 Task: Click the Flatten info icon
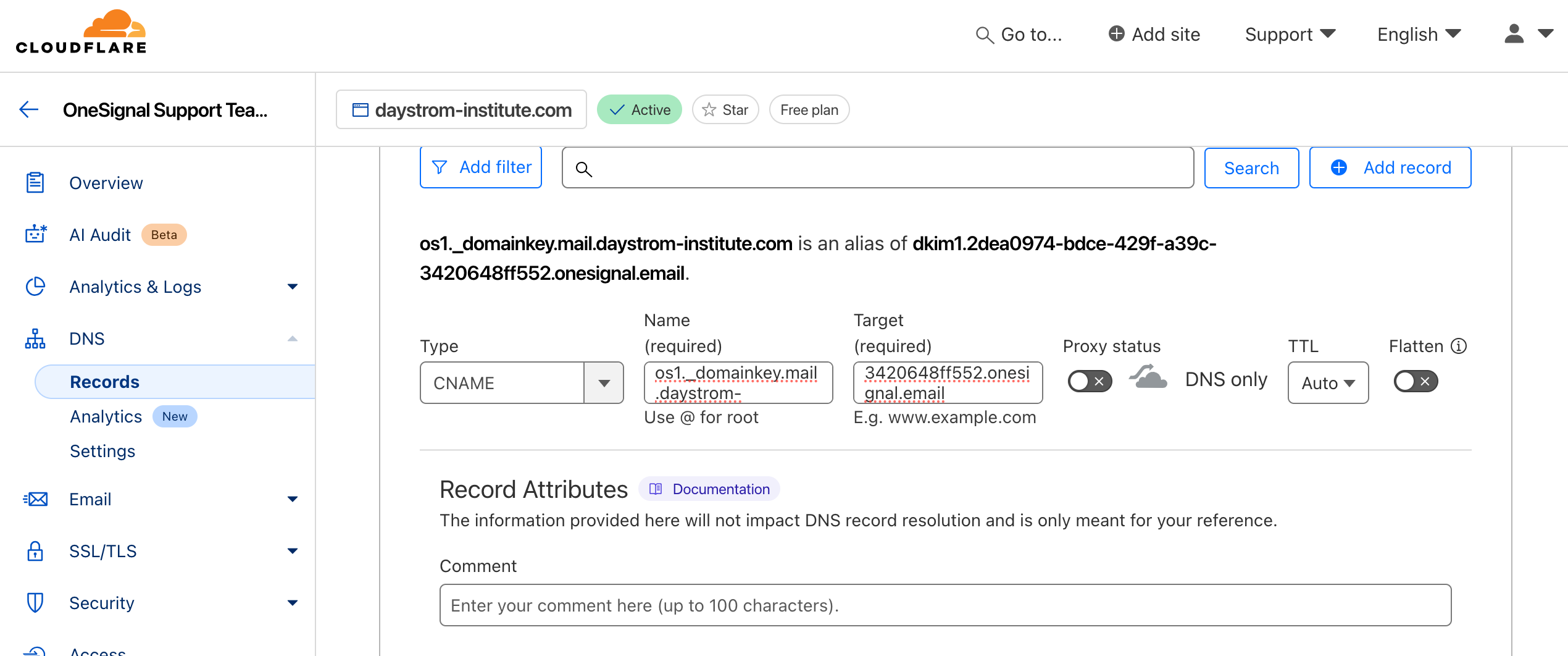(x=1459, y=346)
